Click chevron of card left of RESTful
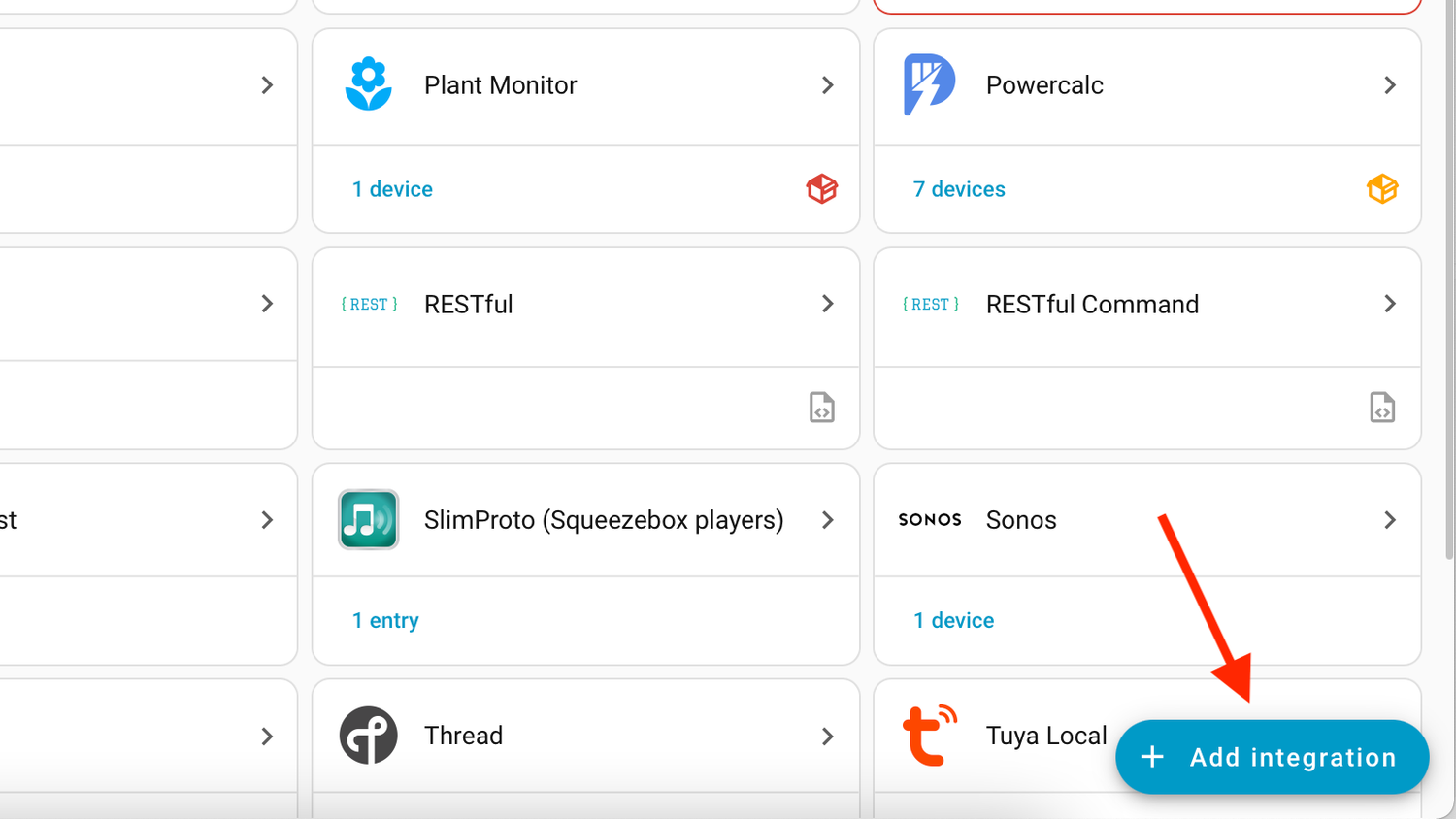 pyautogui.click(x=267, y=304)
